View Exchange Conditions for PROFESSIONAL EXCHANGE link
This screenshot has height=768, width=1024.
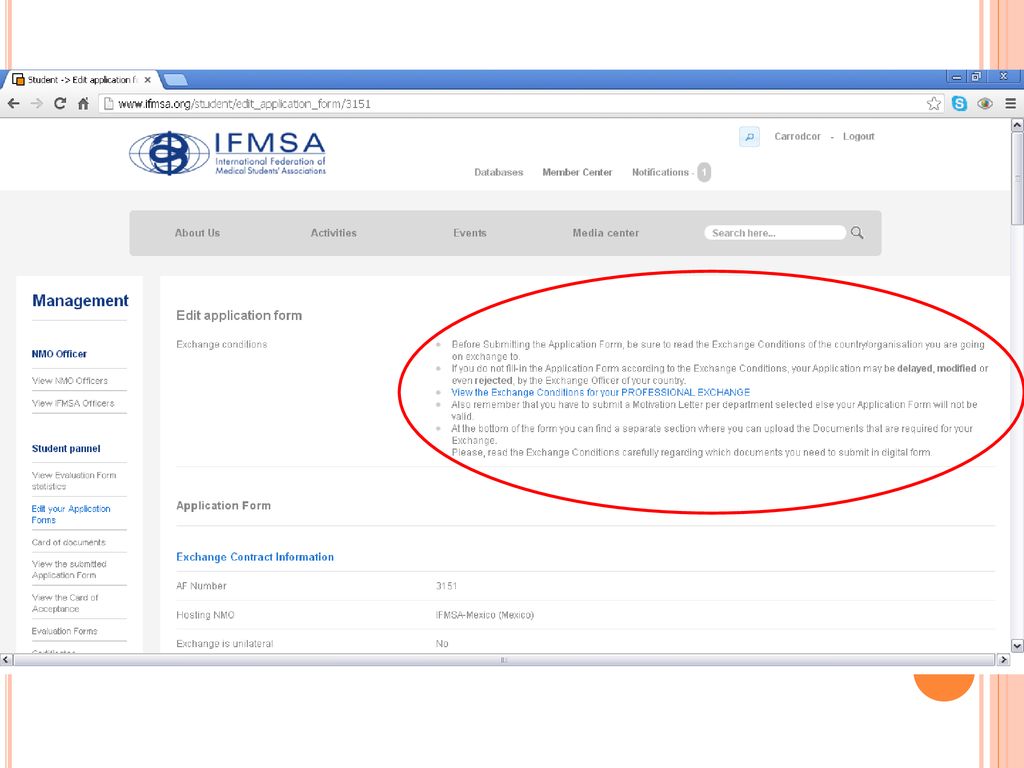click(600, 392)
